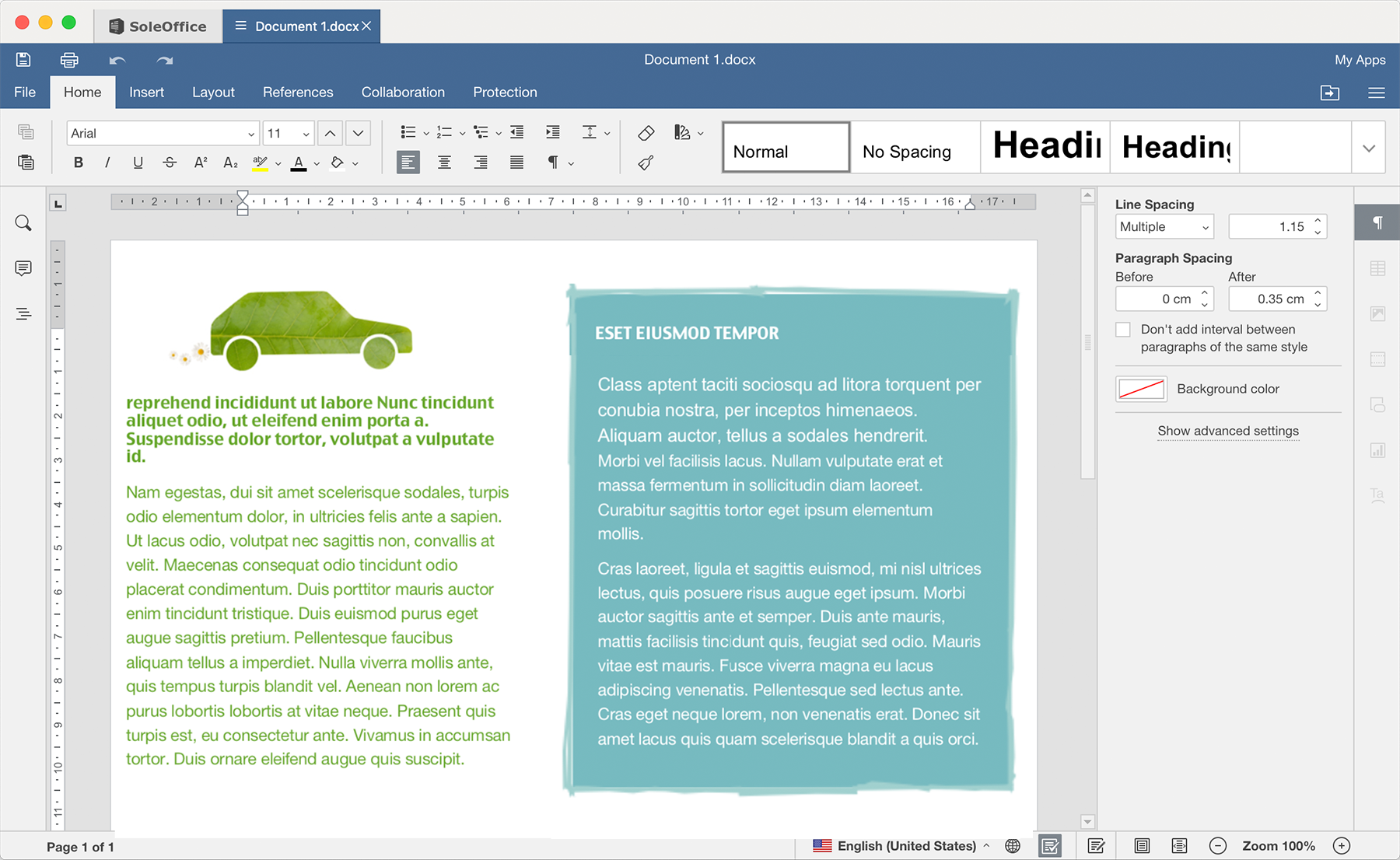Open file location icon in header
The height and width of the screenshot is (860, 1400).
coord(1330,93)
